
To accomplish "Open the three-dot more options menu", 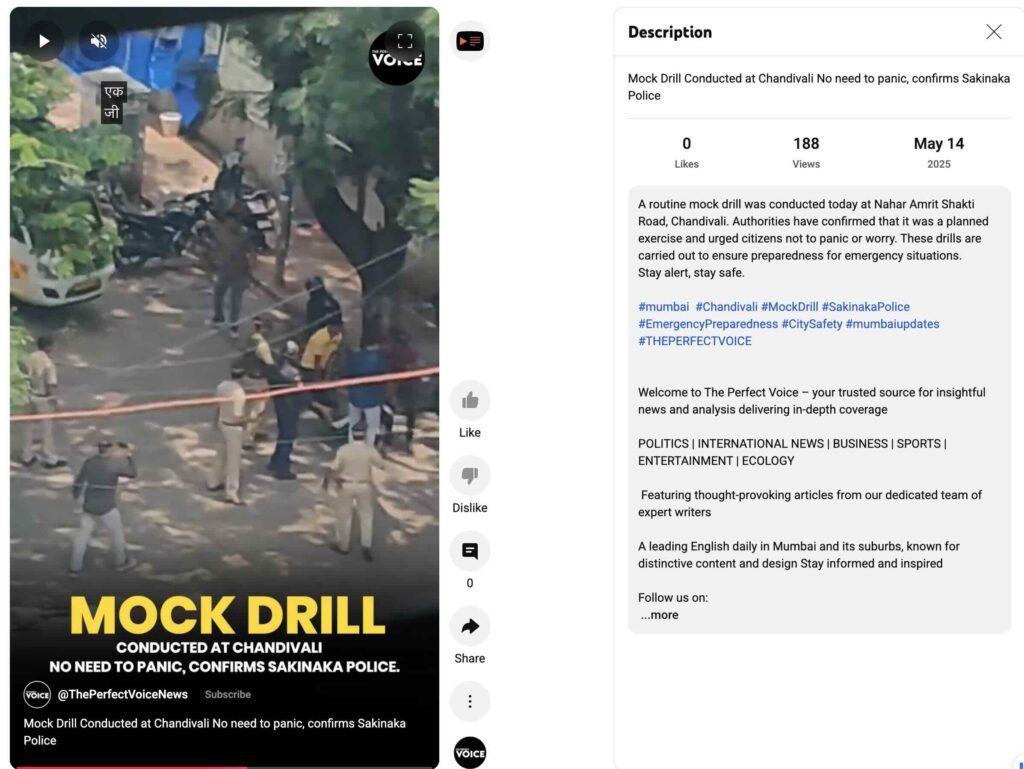I will click(470, 702).
